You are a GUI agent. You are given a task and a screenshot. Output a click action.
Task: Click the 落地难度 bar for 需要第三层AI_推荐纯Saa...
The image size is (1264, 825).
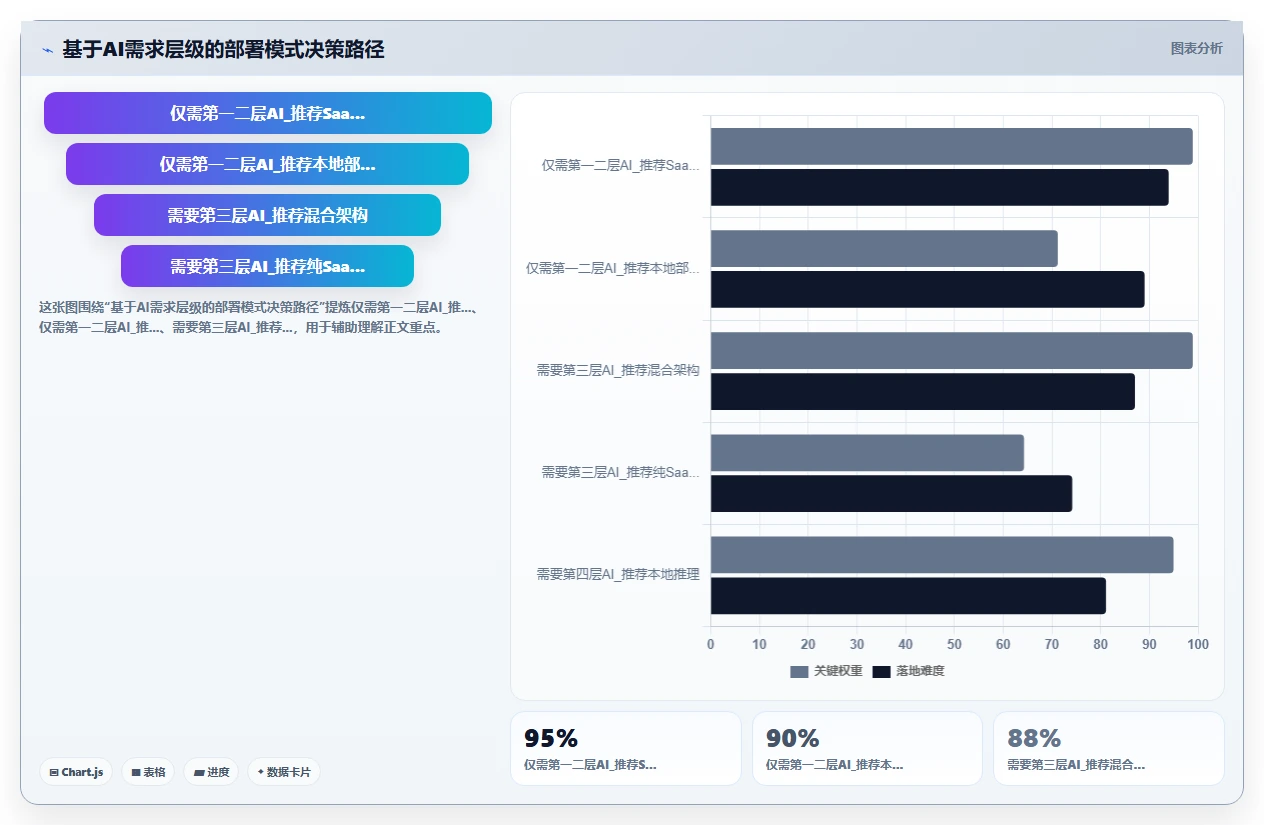[891, 493]
